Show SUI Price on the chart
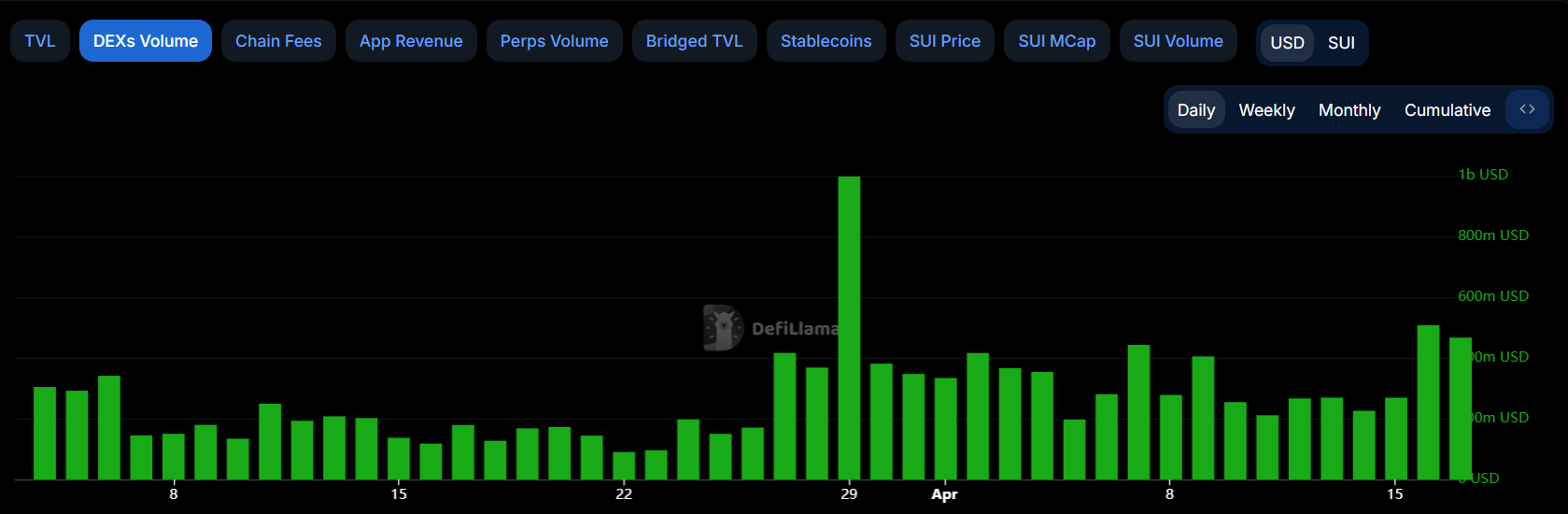Image resolution: width=1568 pixels, height=514 pixels. 944,41
